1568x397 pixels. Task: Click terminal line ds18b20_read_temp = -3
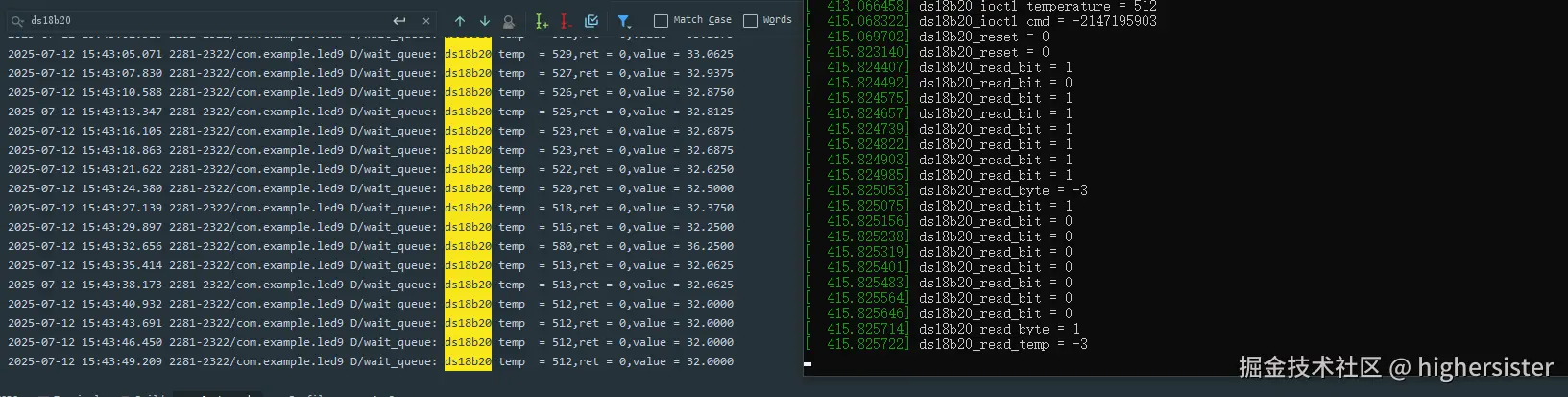coord(1003,344)
